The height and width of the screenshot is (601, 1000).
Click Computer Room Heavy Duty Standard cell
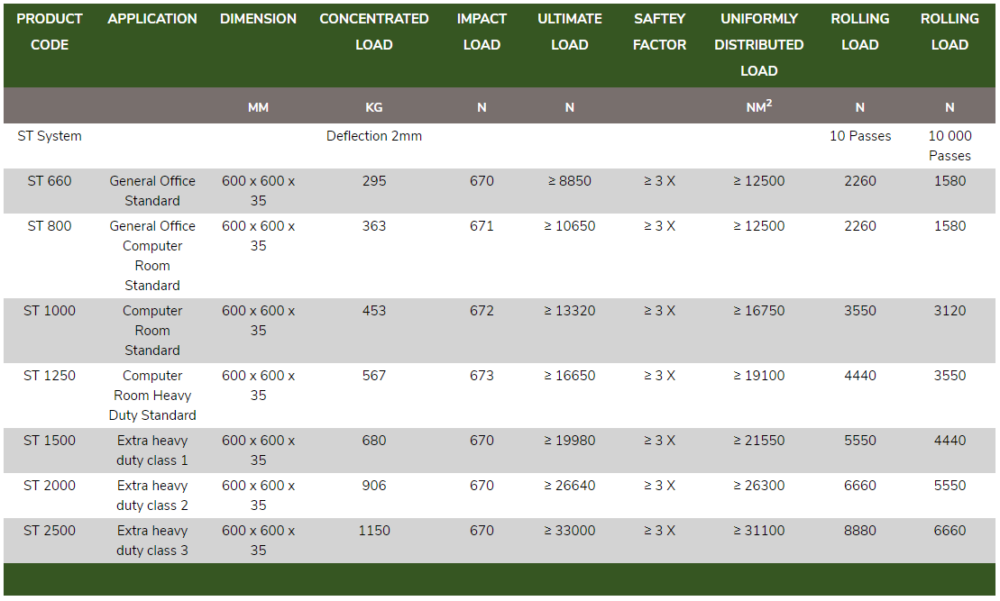point(152,395)
